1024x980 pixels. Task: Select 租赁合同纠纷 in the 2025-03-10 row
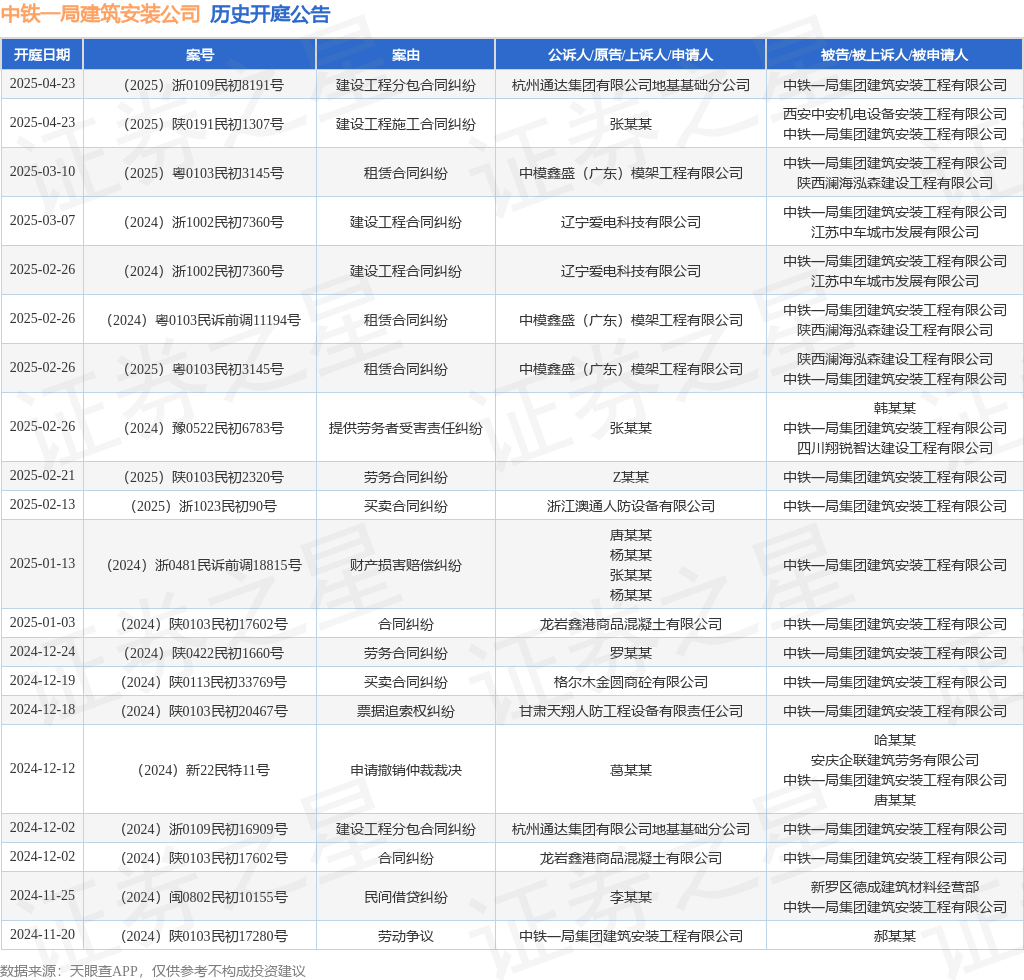[406, 173]
